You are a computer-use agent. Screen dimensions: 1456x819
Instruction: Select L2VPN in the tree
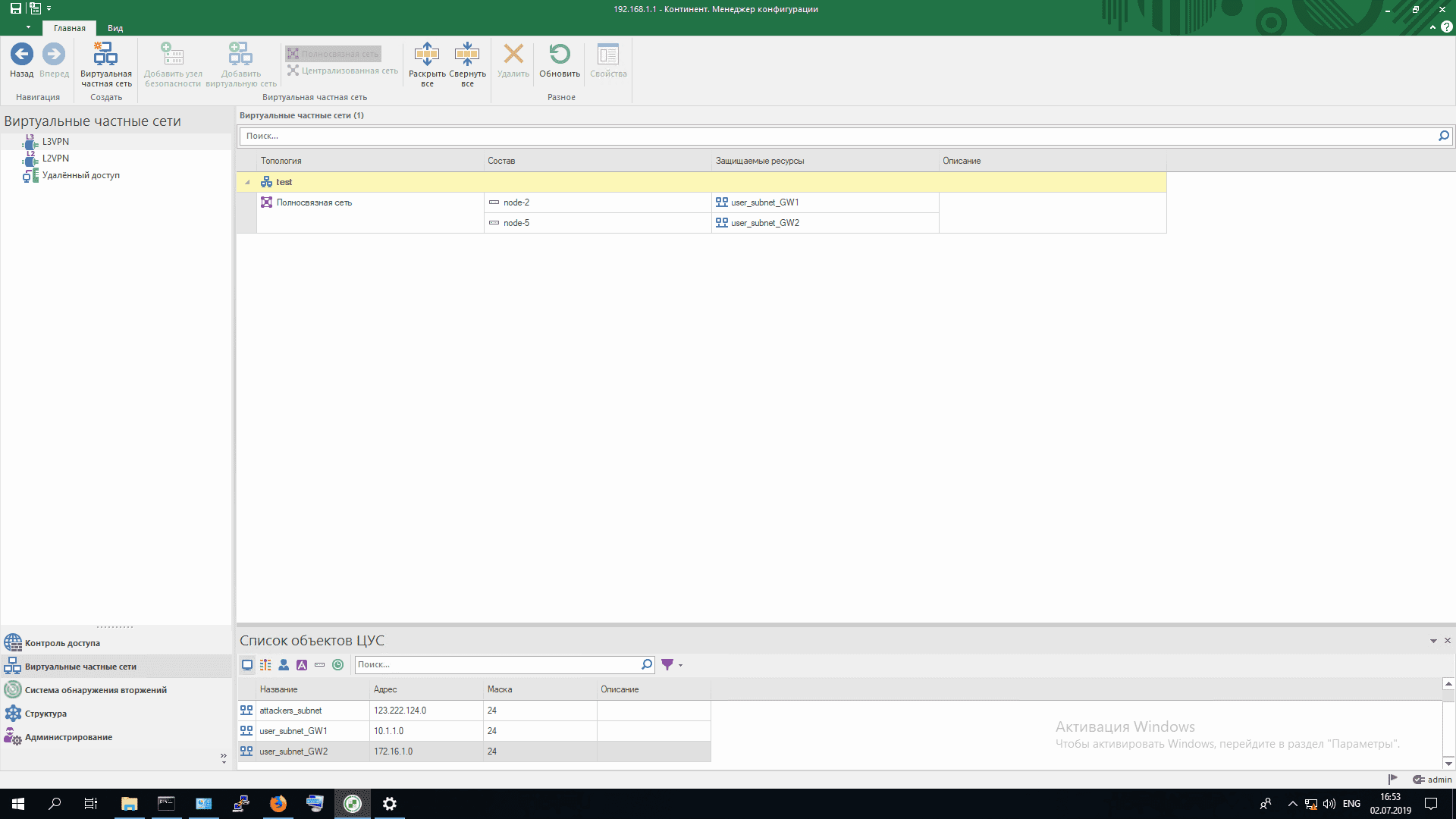pos(55,158)
